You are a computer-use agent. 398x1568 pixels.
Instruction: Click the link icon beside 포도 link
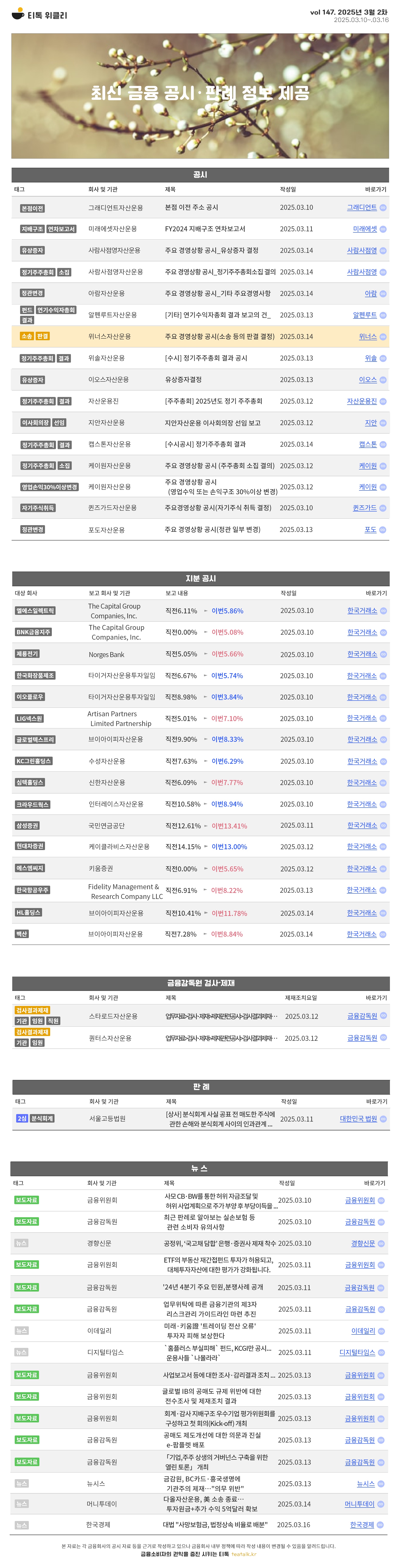pyautogui.click(x=383, y=530)
